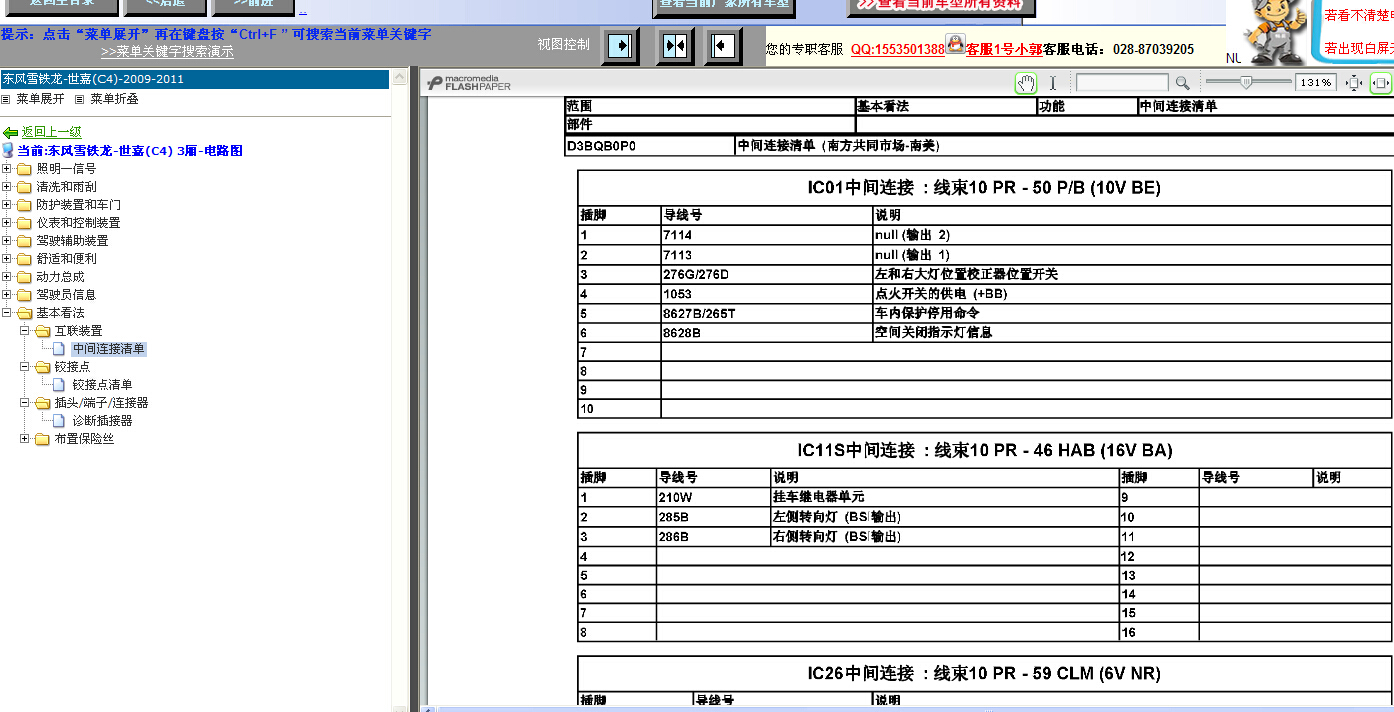The height and width of the screenshot is (712, 1394).
Task: Click the view control split-both-panels icon
Action: [675, 46]
